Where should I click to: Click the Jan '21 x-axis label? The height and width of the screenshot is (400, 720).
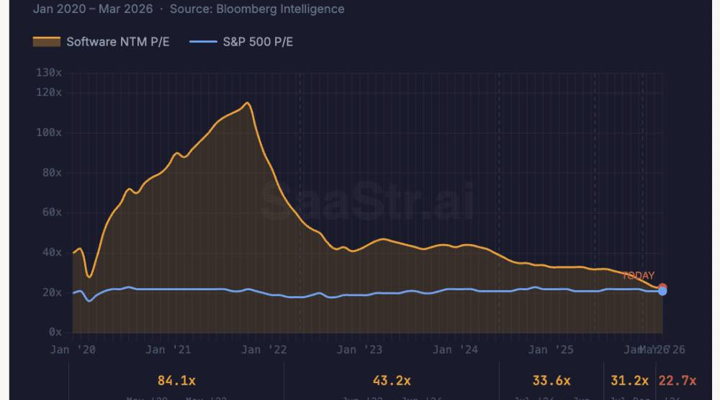coord(168,350)
